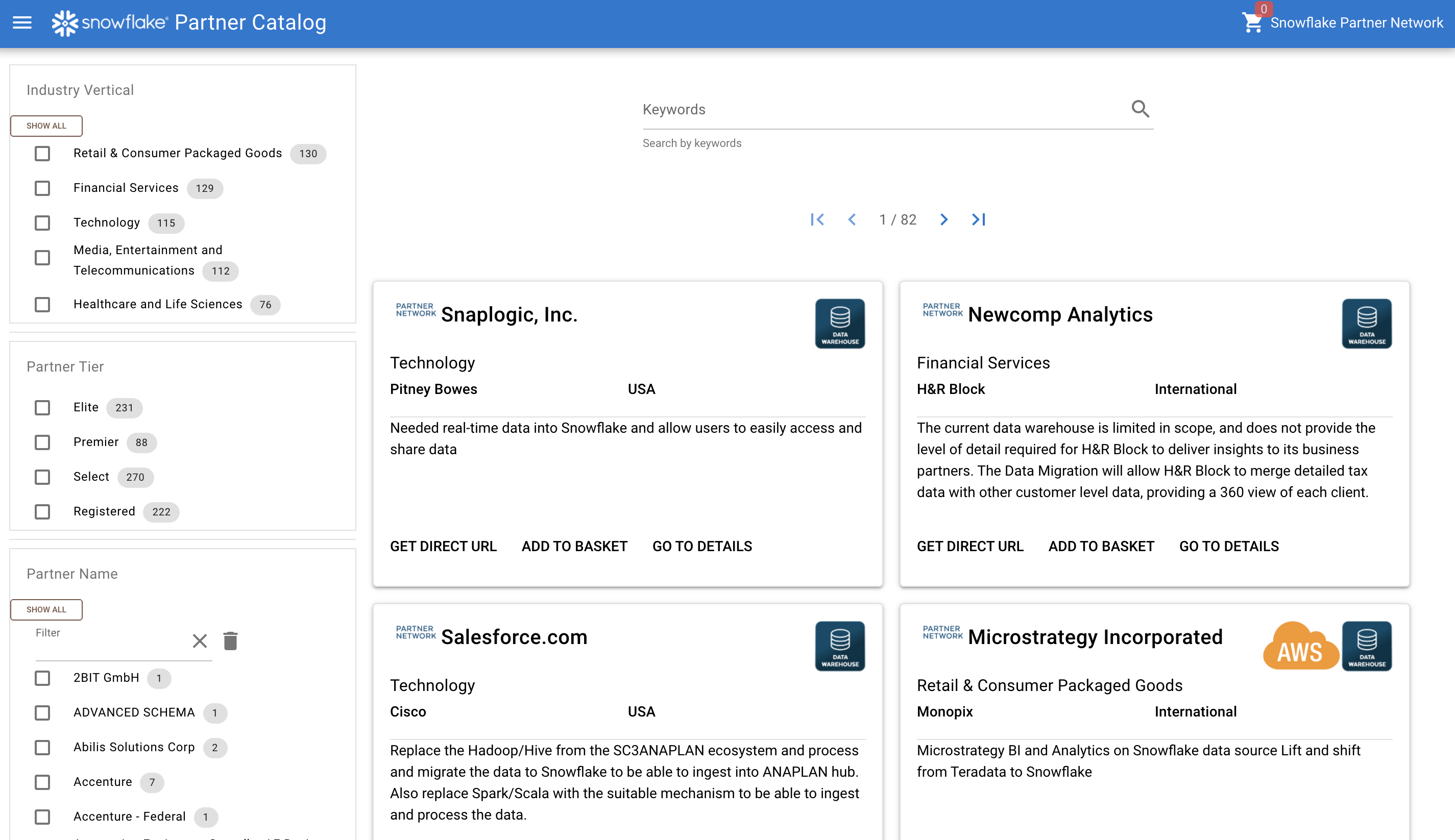Screen dimensions: 1455x840
Task: Click the Data Warehouse icon on Snaplogic card
Action: (x=840, y=323)
